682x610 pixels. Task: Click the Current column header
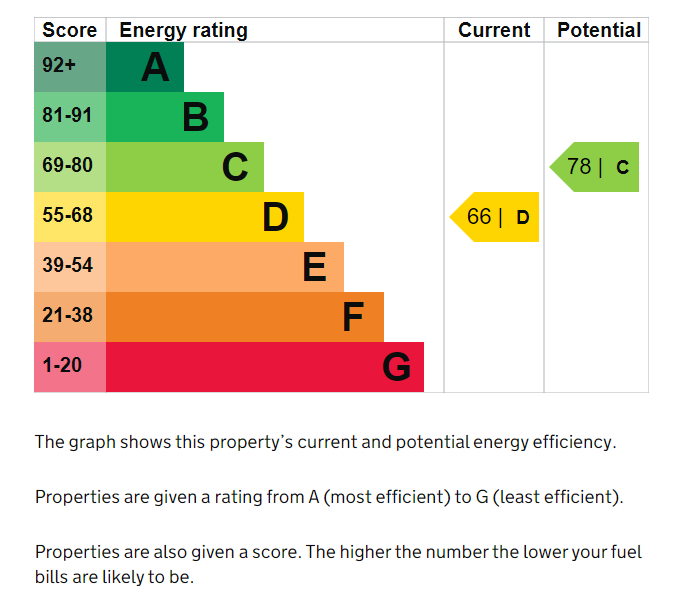click(494, 30)
